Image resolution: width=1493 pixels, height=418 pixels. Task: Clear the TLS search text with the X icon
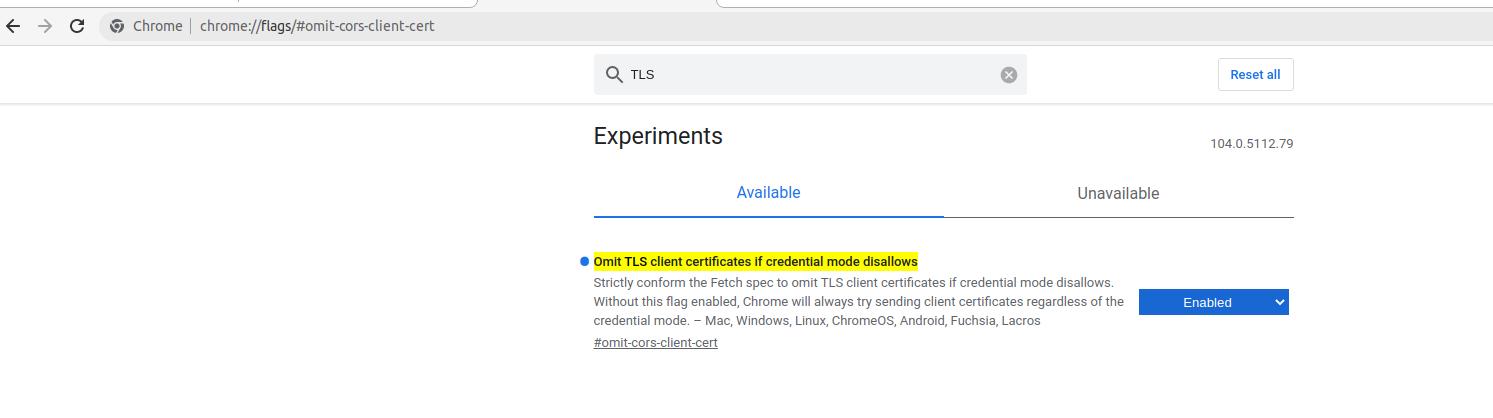pyautogui.click(x=1009, y=75)
